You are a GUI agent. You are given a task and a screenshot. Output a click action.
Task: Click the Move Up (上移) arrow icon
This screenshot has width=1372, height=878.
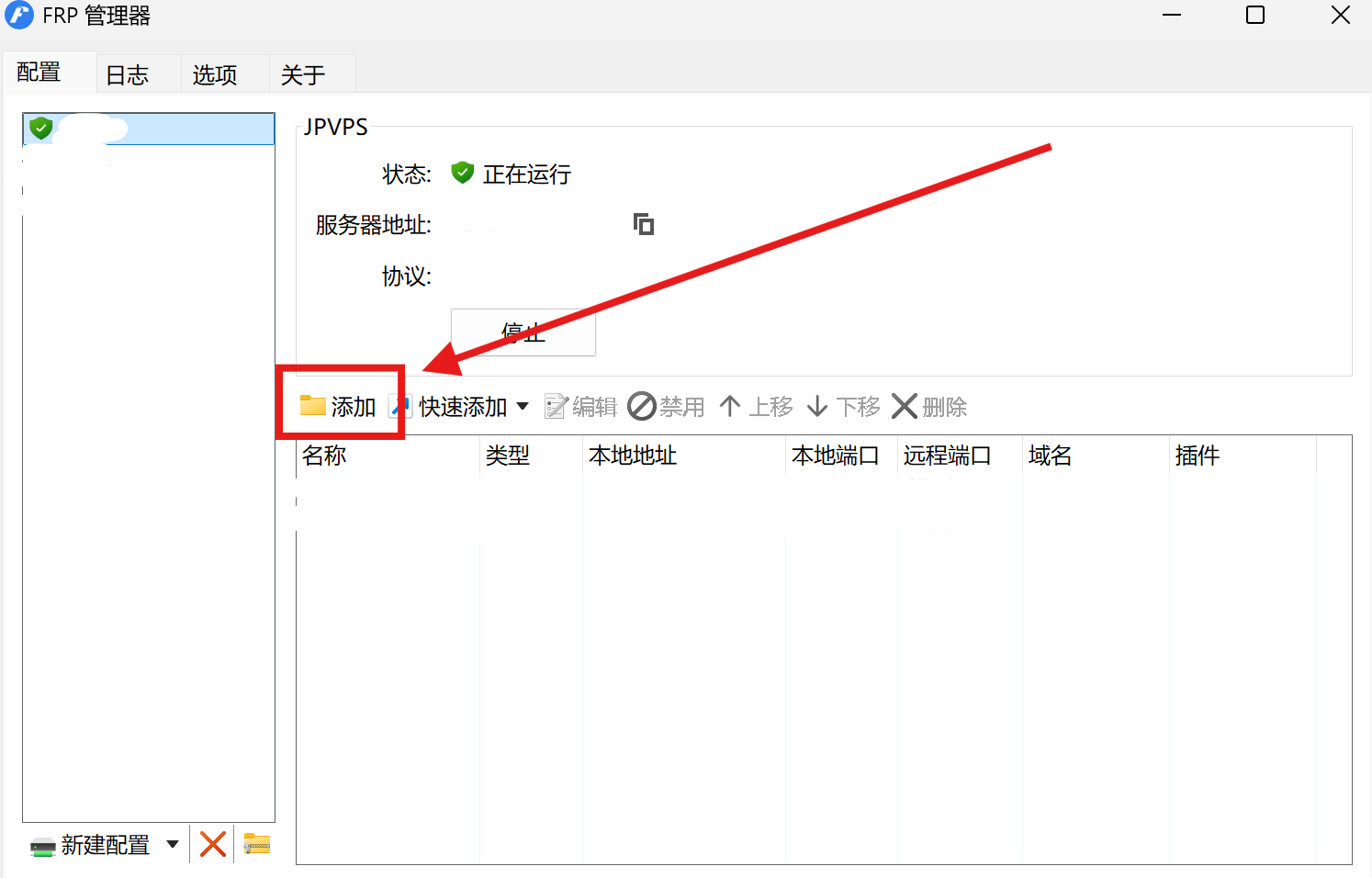[x=730, y=406]
